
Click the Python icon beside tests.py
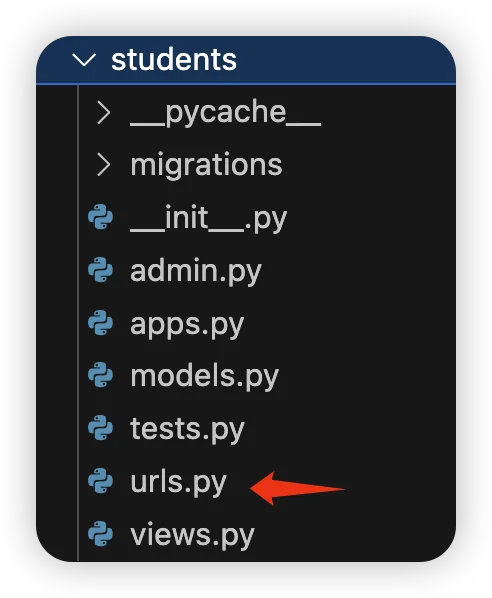coord(101,428)
